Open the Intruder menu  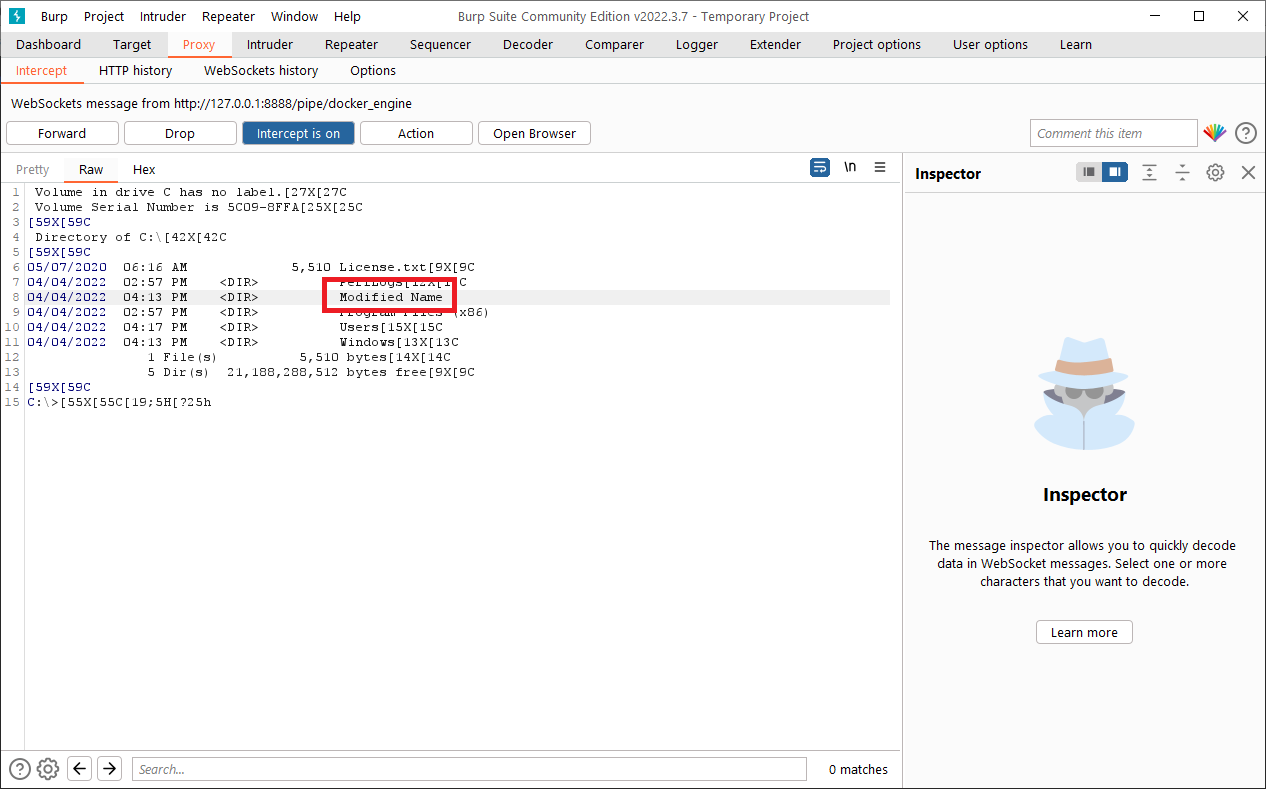tap(162, 16)
